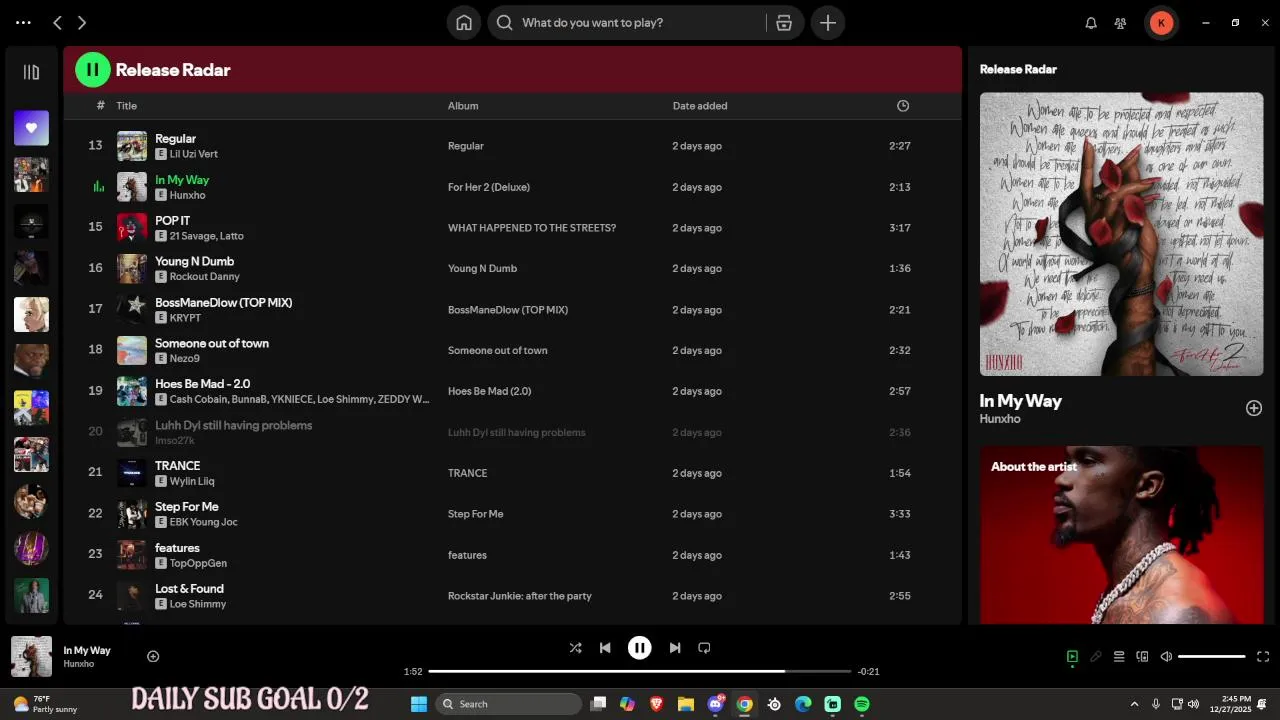Pause playback in bottom player
The width and height of the screenshot is (1280, 720).
pos(640,648)
